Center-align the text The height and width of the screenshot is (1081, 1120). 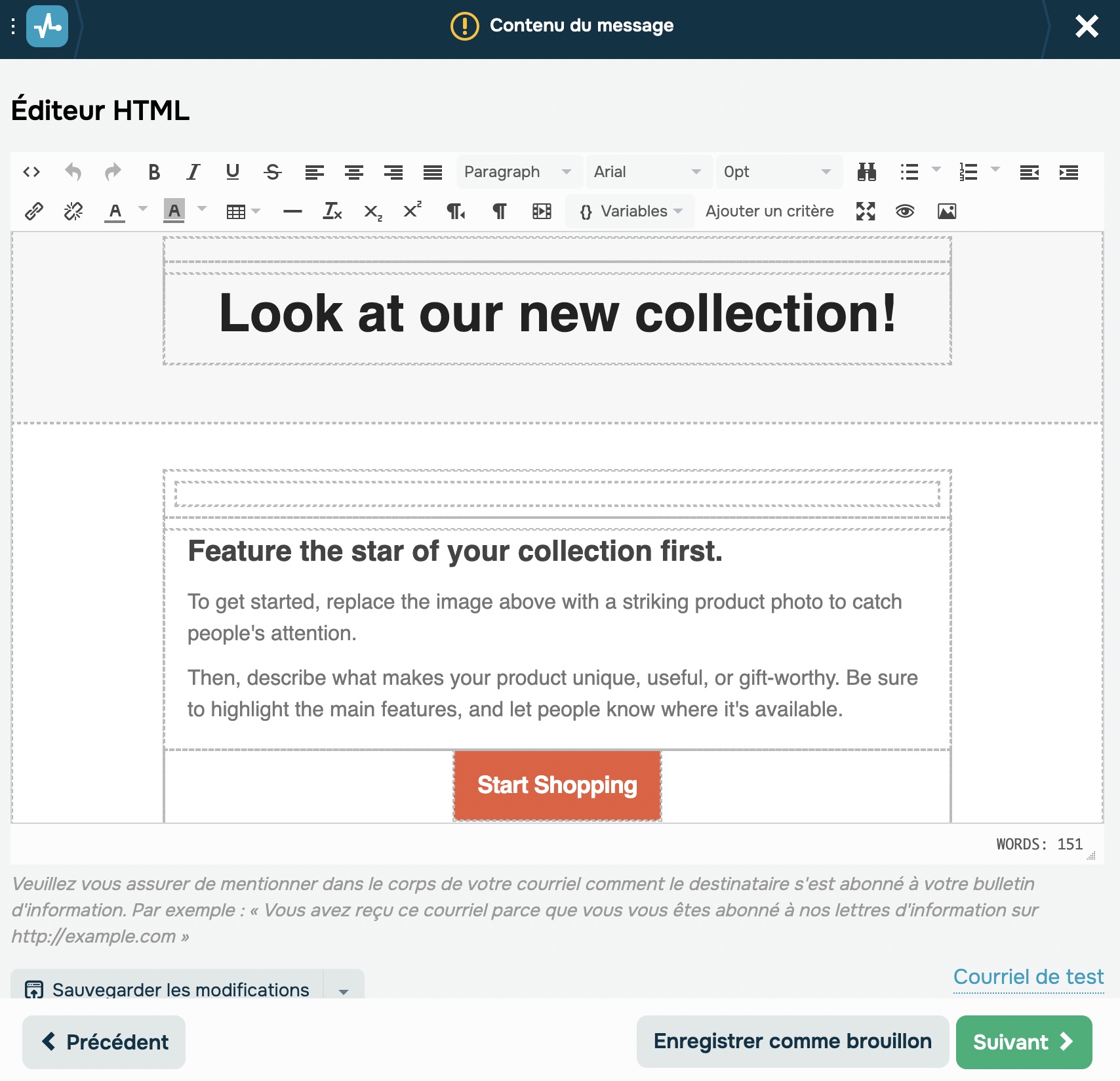[354, 172]
